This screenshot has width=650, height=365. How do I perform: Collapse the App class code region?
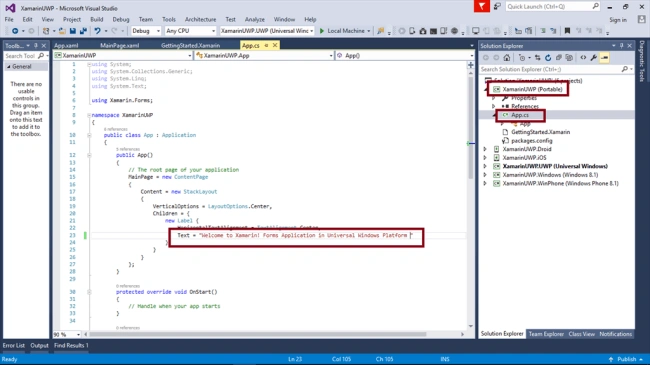tap(89, 135)
